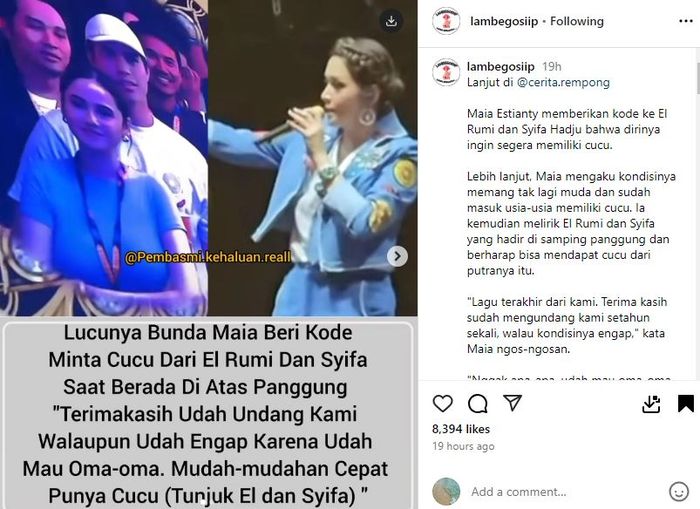Open the 19 hours ago timestamp
The image size is (700, 509).
(463, 446)
